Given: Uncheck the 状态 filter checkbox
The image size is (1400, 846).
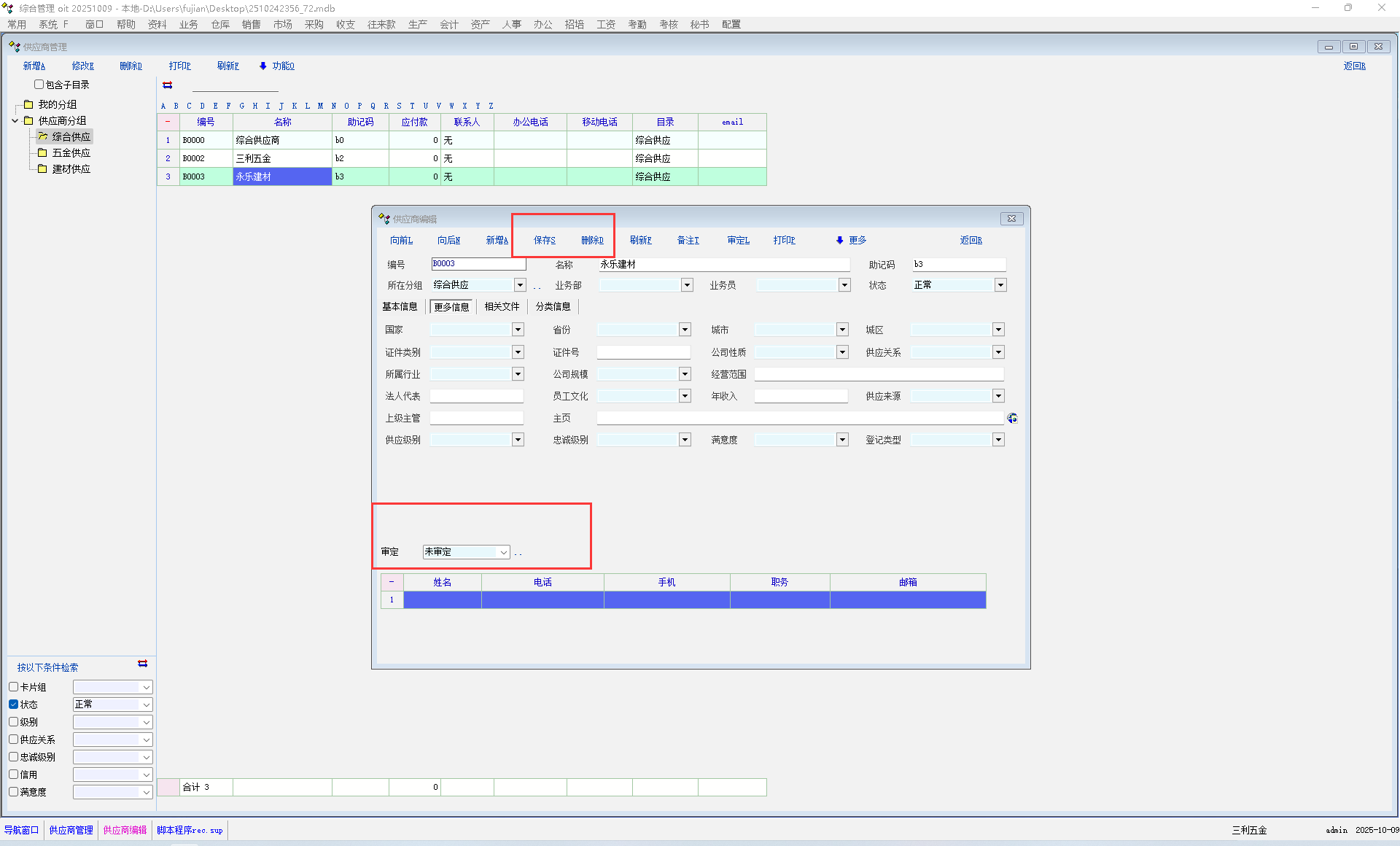Looking at the screenshot, I should [x=14, y=705].
